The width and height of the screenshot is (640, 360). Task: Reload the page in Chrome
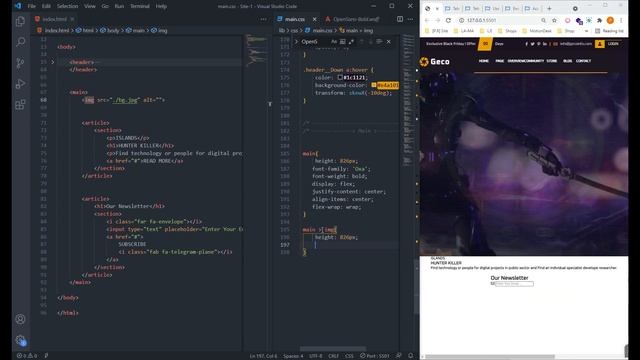point(448,20)
